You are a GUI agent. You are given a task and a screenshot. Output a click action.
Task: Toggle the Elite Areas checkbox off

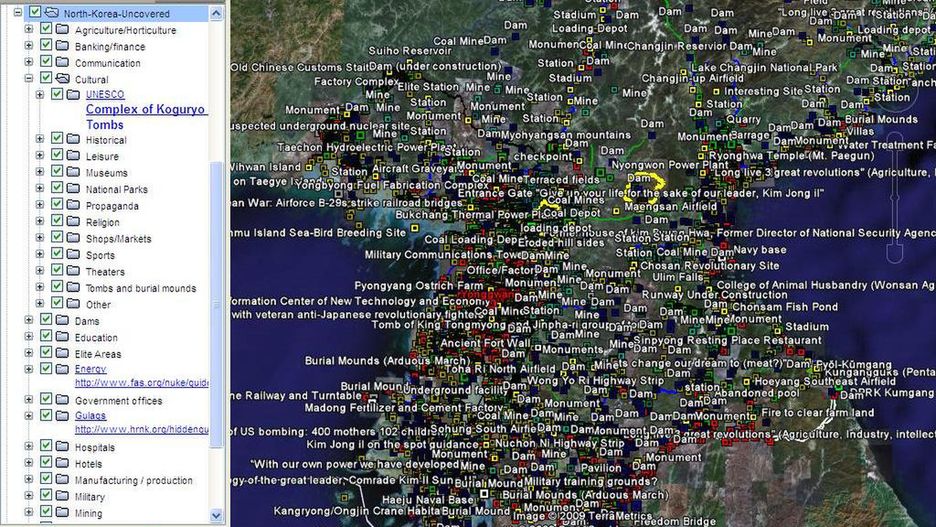coord(46,353)
